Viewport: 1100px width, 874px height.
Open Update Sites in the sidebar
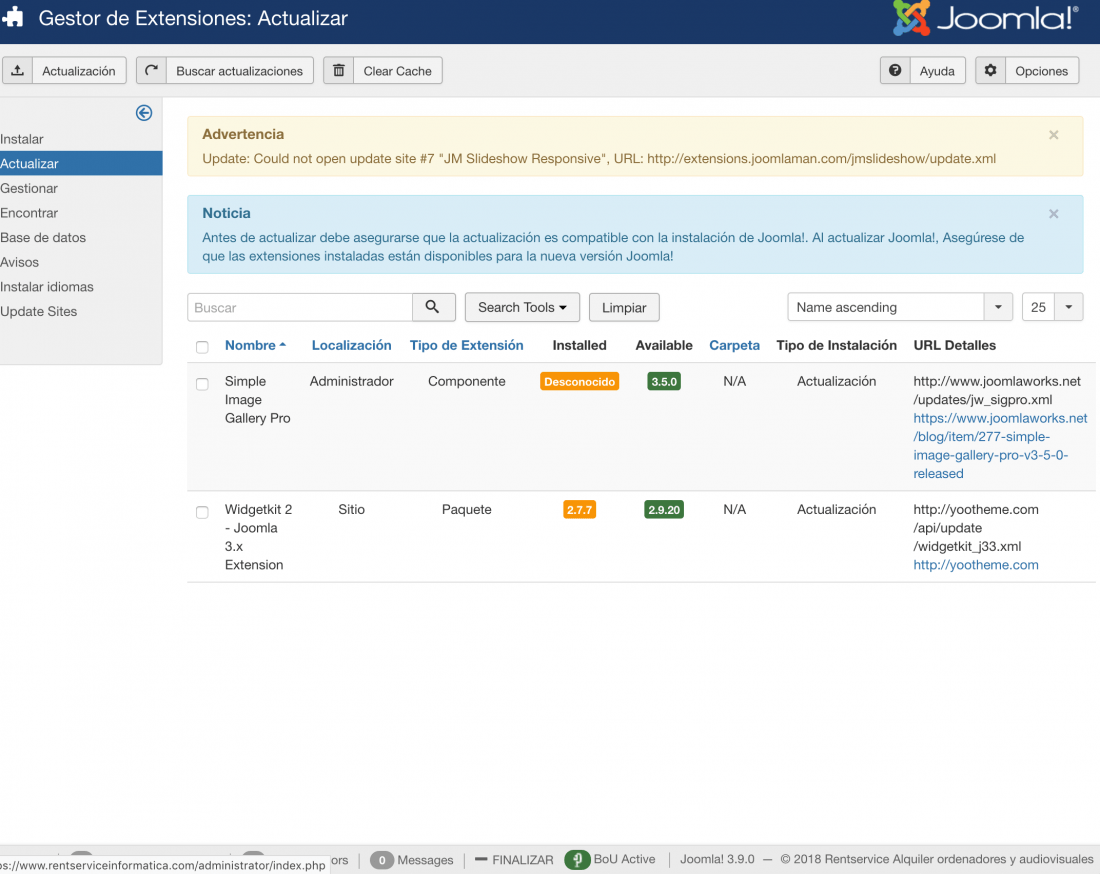79,311
